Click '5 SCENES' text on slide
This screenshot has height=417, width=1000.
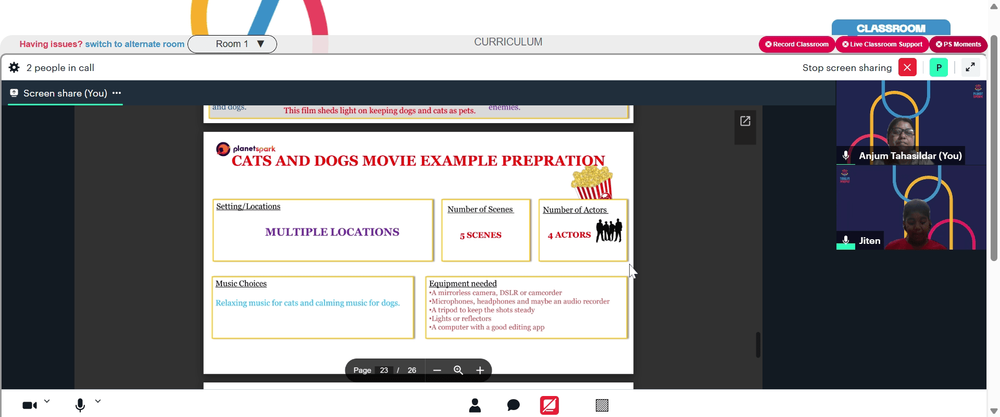coord(480,235)
